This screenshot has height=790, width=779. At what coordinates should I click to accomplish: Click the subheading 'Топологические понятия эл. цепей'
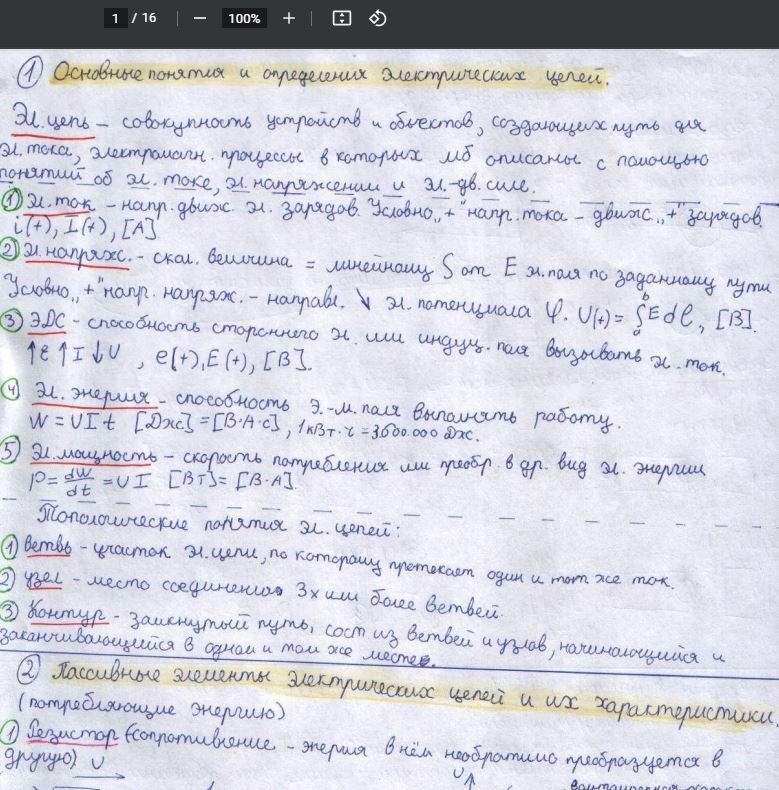tap(217, 522)
